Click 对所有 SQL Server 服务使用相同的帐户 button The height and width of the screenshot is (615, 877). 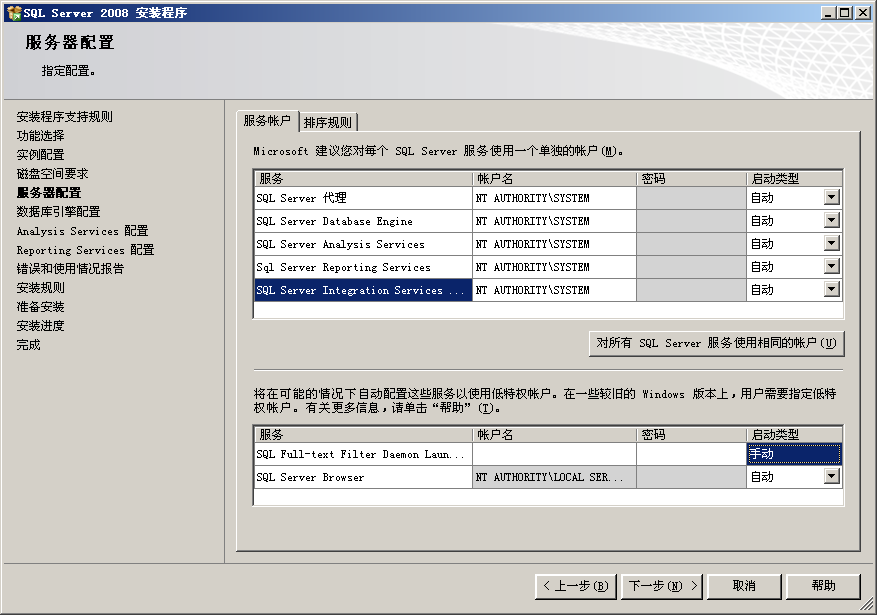pyautogui.click(x=716, y=343)
